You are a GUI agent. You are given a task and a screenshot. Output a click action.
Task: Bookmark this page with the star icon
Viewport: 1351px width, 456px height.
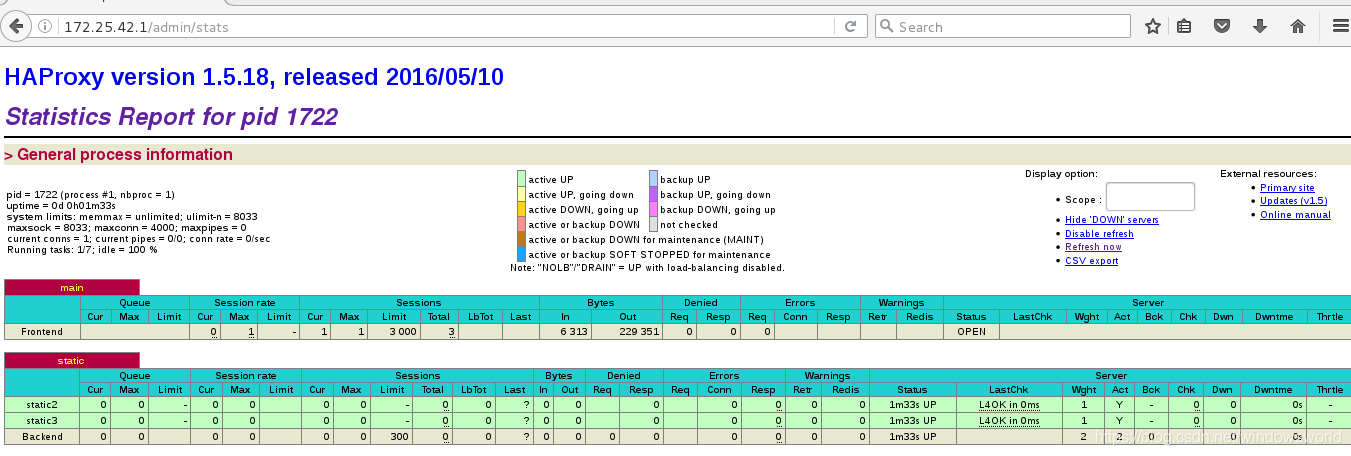click(1153, 27)
